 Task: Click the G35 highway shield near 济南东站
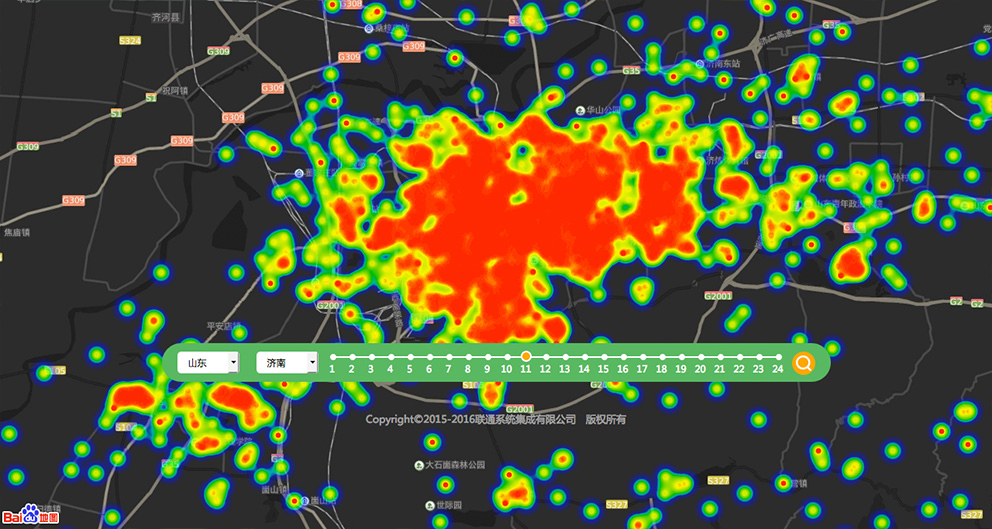tap(630, 71)
